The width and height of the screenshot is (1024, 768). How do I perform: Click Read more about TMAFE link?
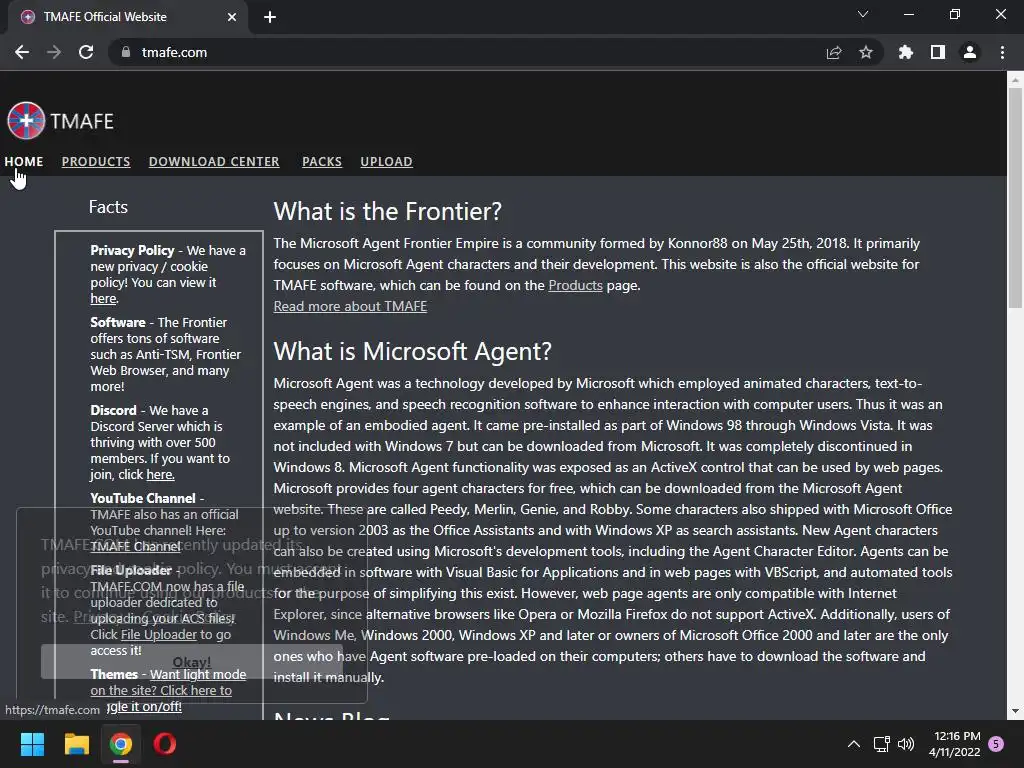(x=350, y=306)
